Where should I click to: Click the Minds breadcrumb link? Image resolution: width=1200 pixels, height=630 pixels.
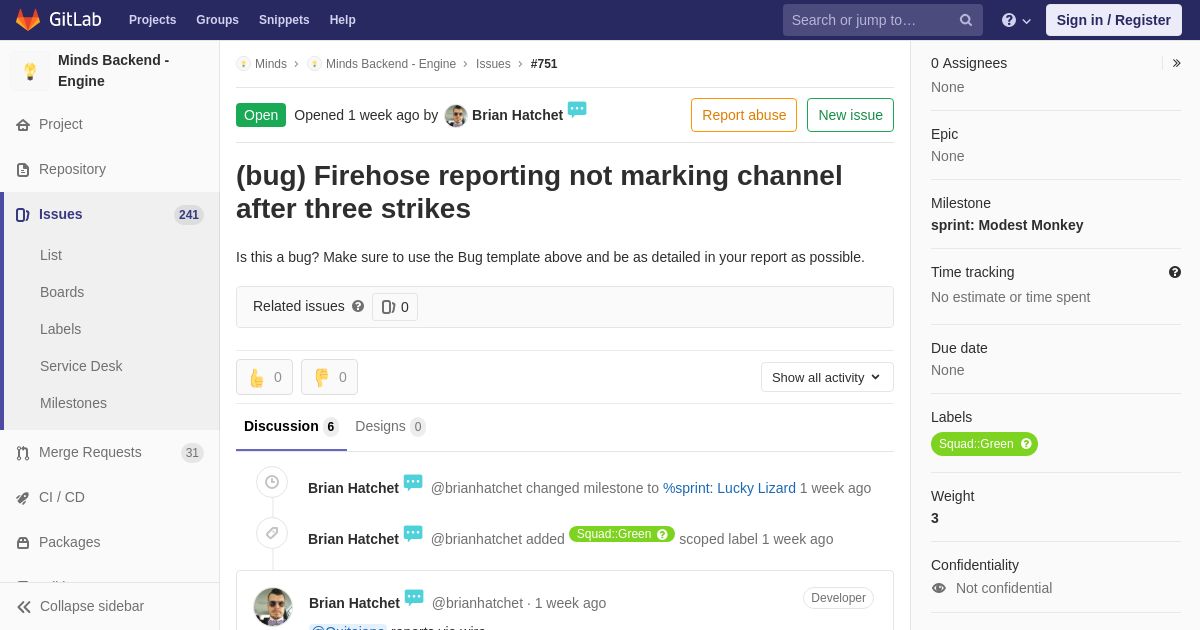(271, 64)
